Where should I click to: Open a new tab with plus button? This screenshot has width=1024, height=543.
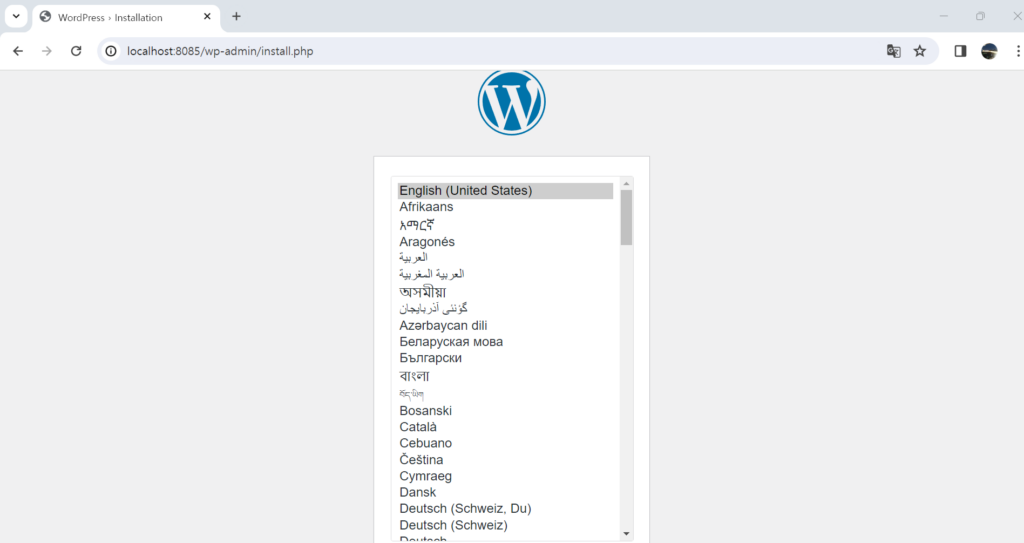click(x=236, y=17)
